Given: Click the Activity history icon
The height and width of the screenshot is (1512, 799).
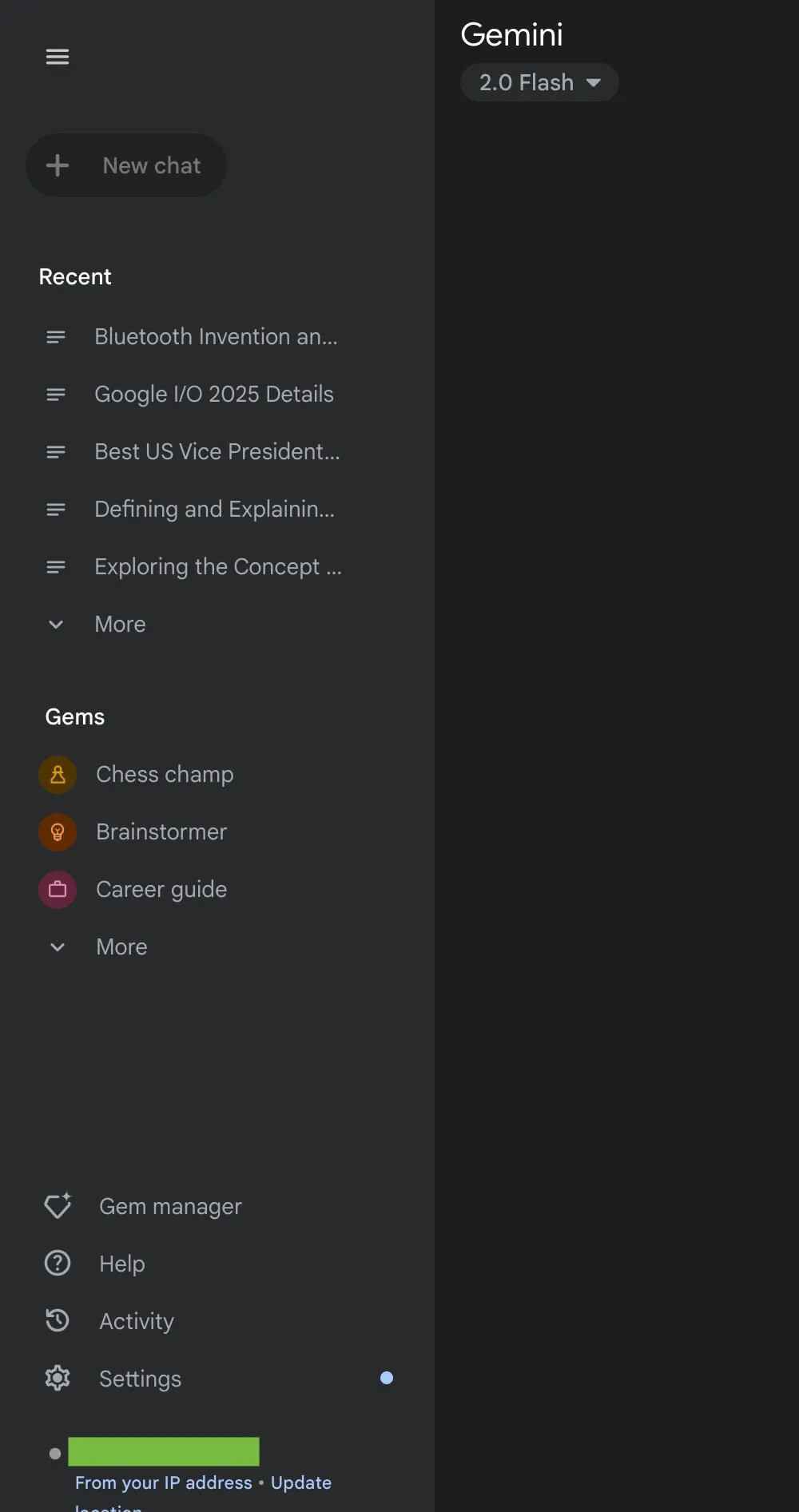Looking at the screenshot, I should click(x=58, y=1320).
